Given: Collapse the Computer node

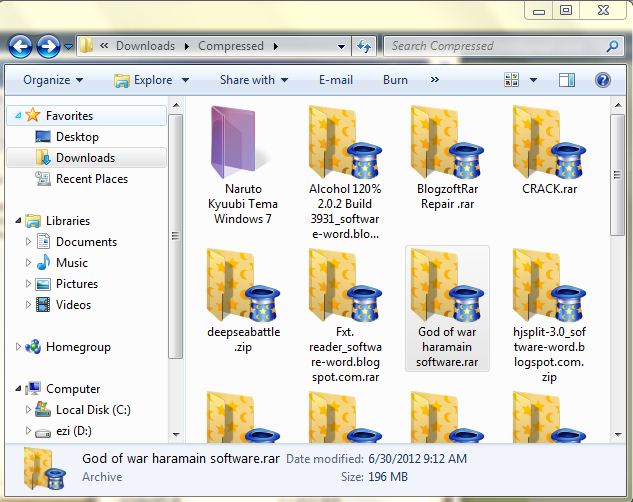Looking at the screenshot, I should (18, 389).
